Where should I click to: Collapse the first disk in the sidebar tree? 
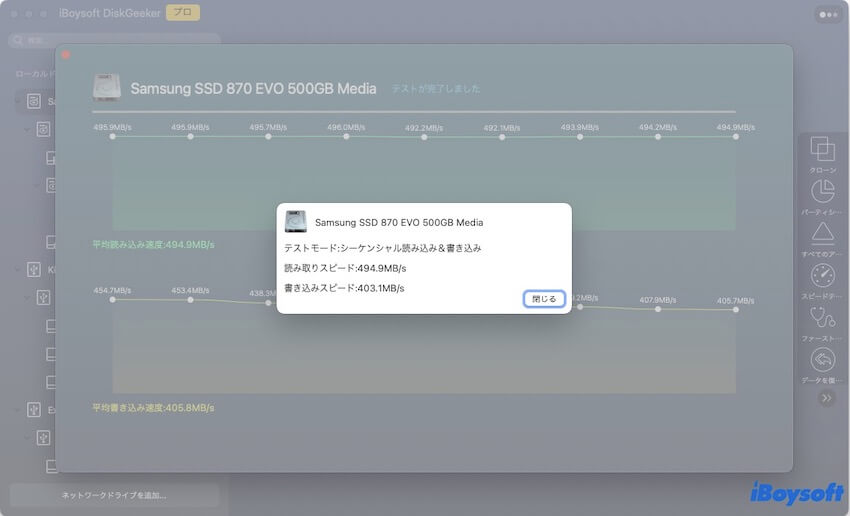pos(17,101)
